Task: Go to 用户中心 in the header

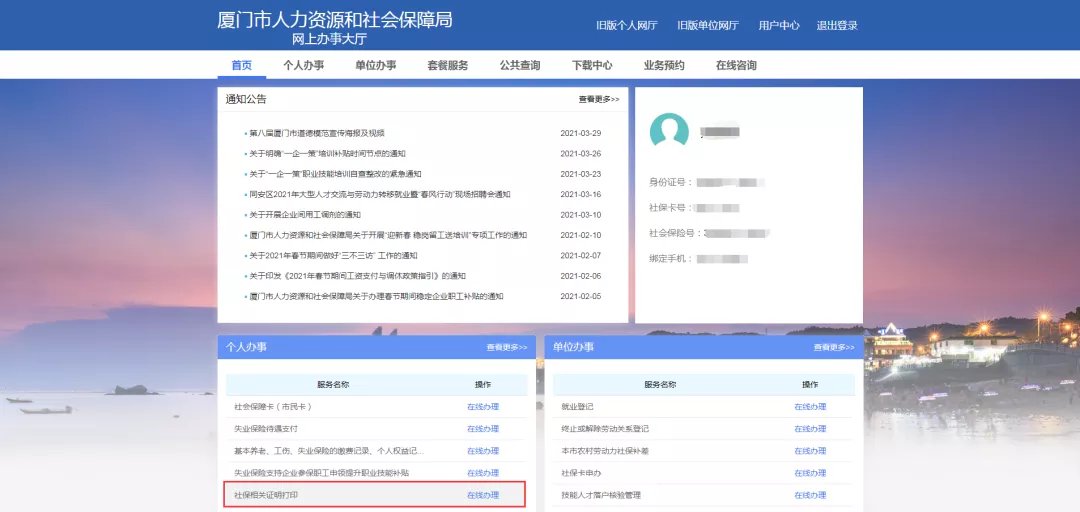Action: point(778,26)
